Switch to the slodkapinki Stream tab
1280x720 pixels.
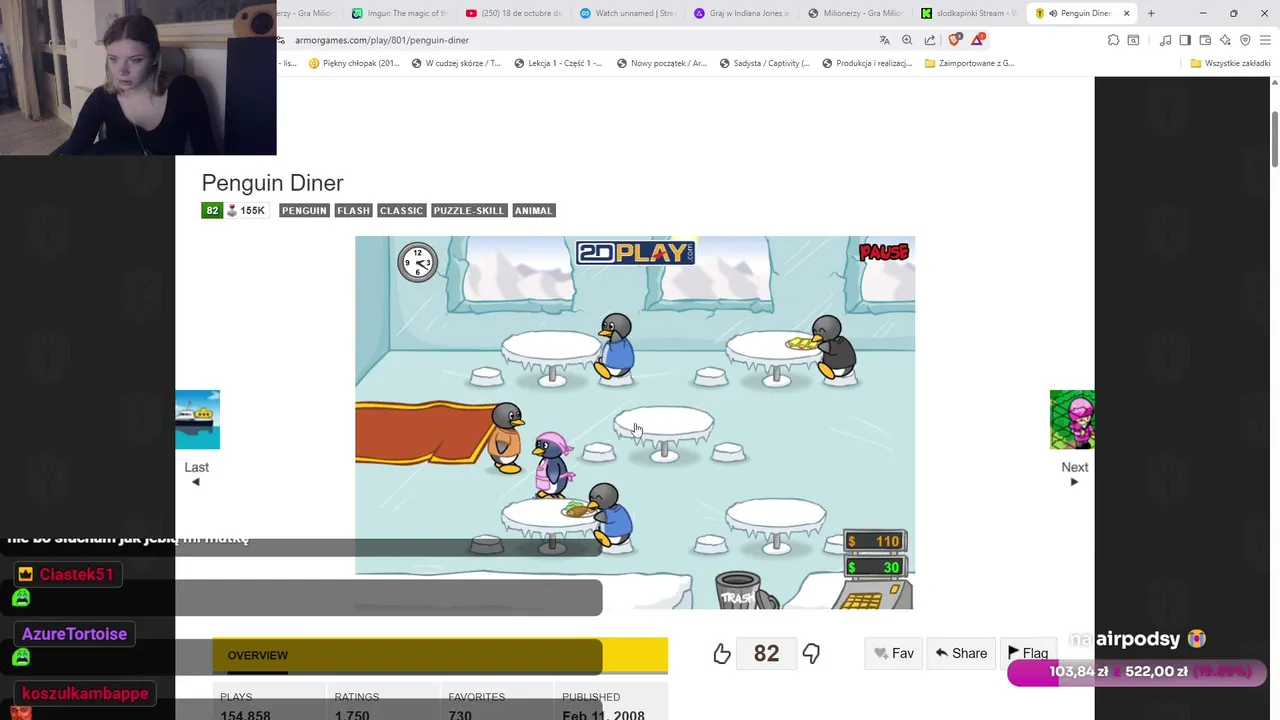coord(969,13)
